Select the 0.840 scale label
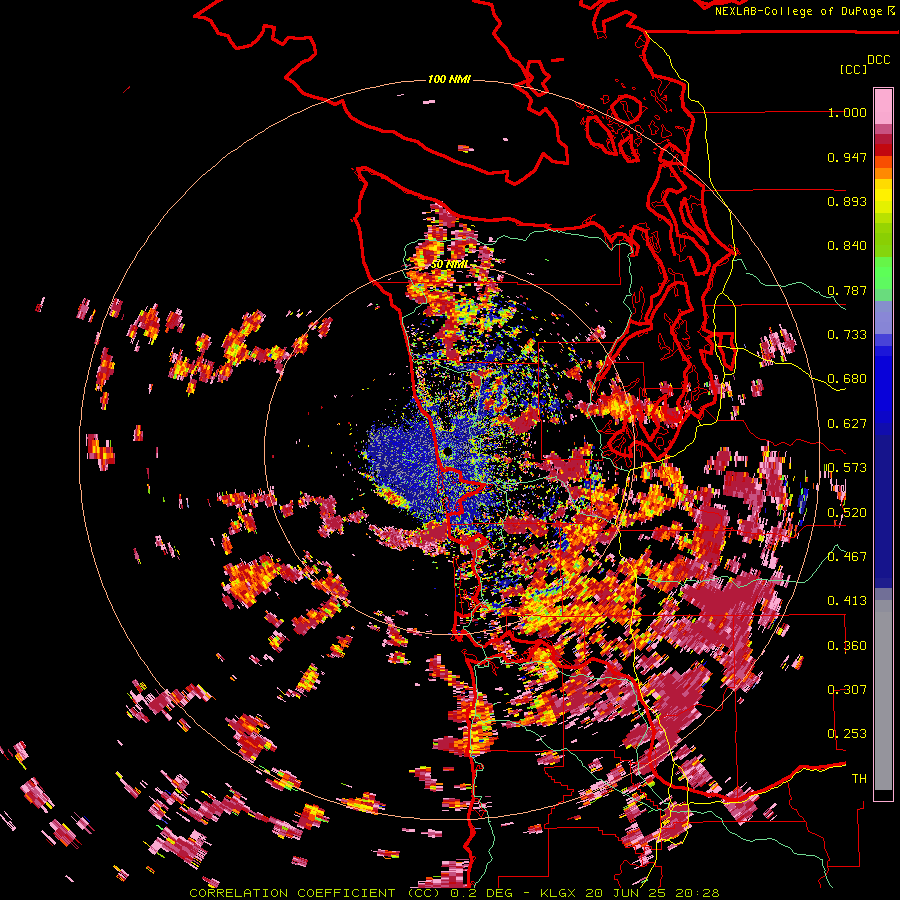The width and height of the screenshot is (900, 900). click(x=847, y=246)
